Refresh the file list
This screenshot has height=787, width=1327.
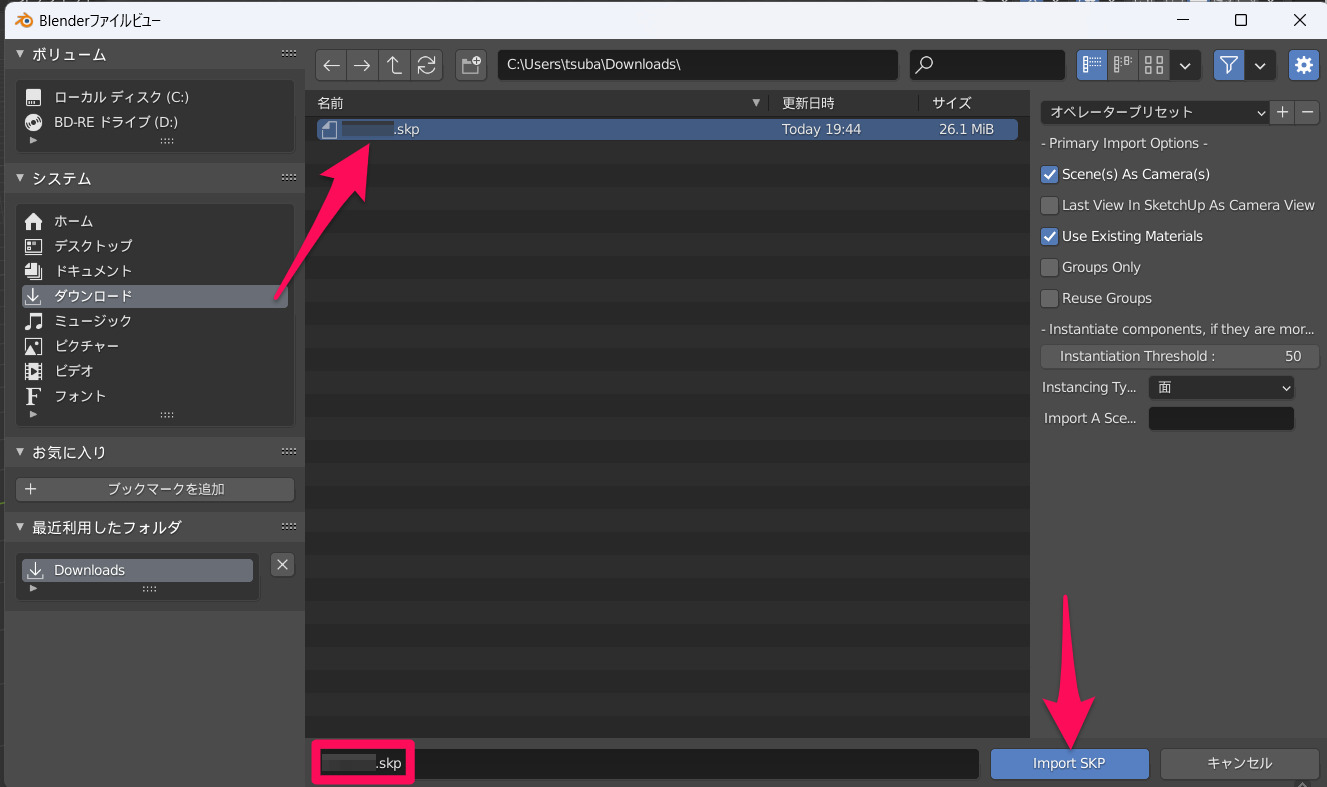tap(428, 65)
